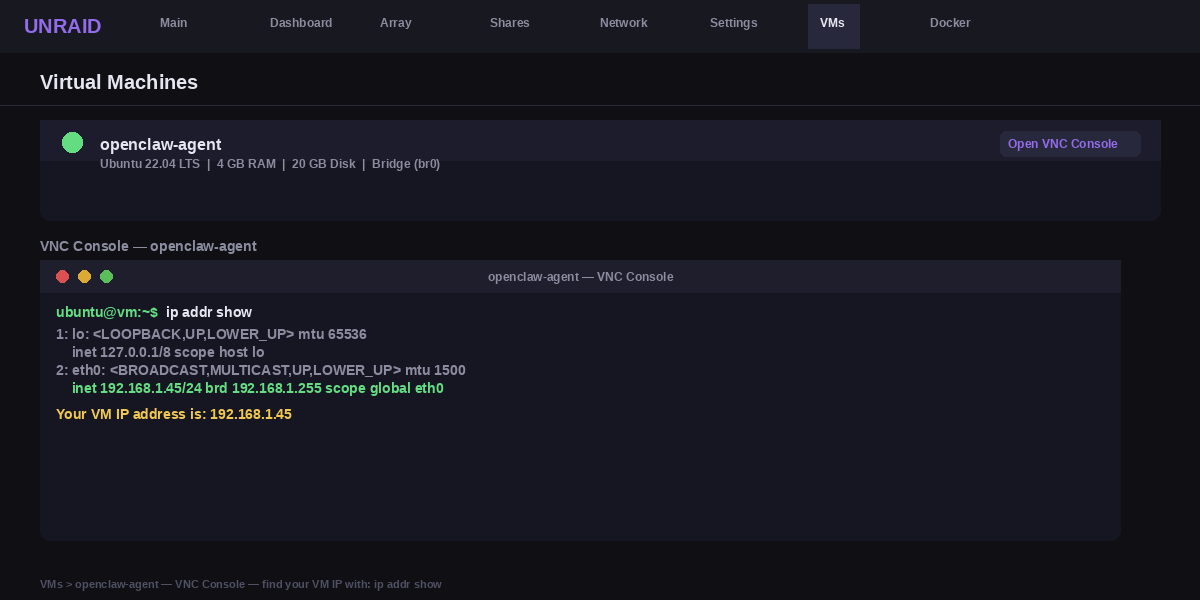The image size is (1200, 600).
Task: Open the Shares tab
Action: coord(509,23)
